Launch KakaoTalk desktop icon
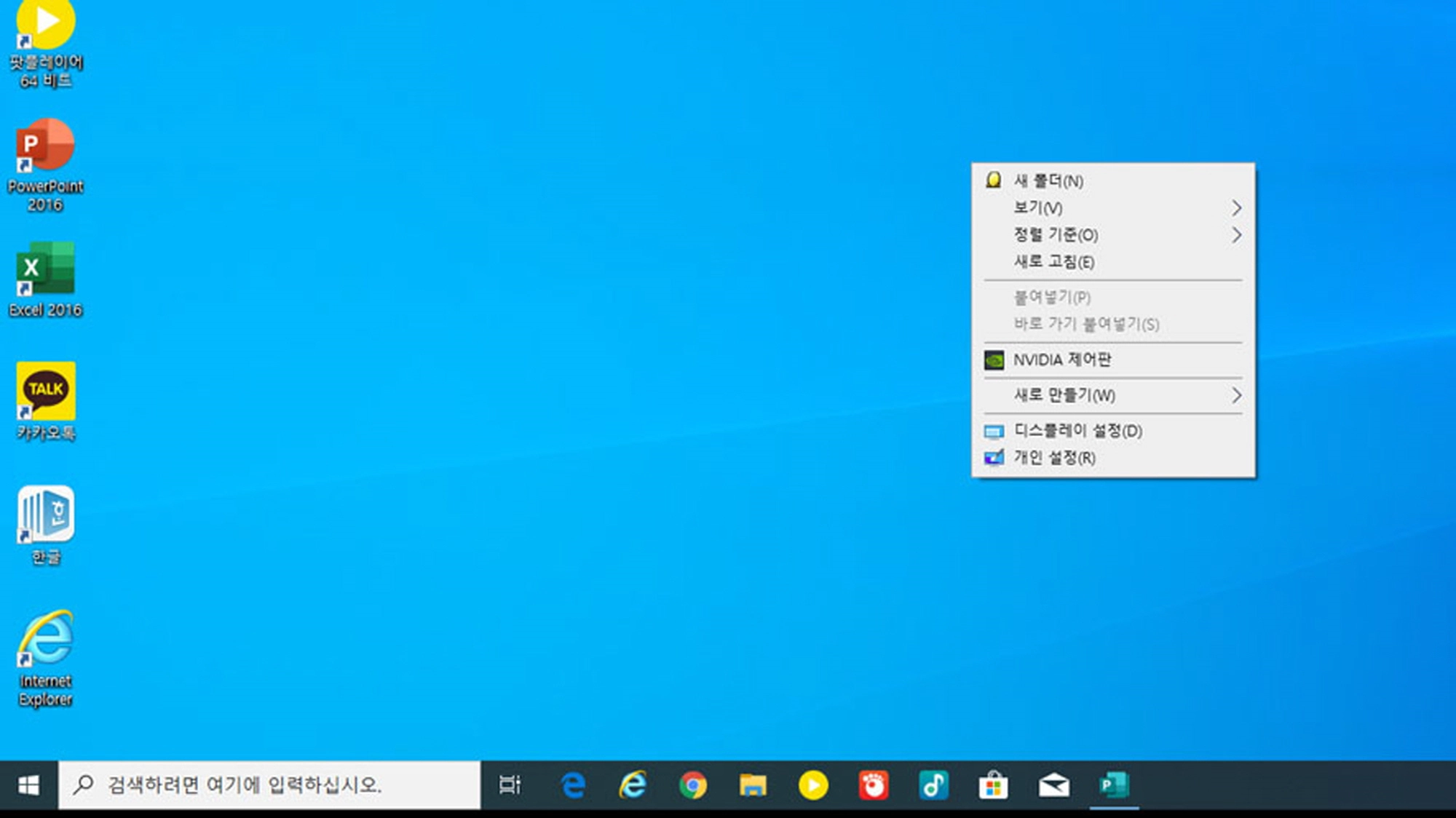The image size is (1456, 818). pos(45,392)
